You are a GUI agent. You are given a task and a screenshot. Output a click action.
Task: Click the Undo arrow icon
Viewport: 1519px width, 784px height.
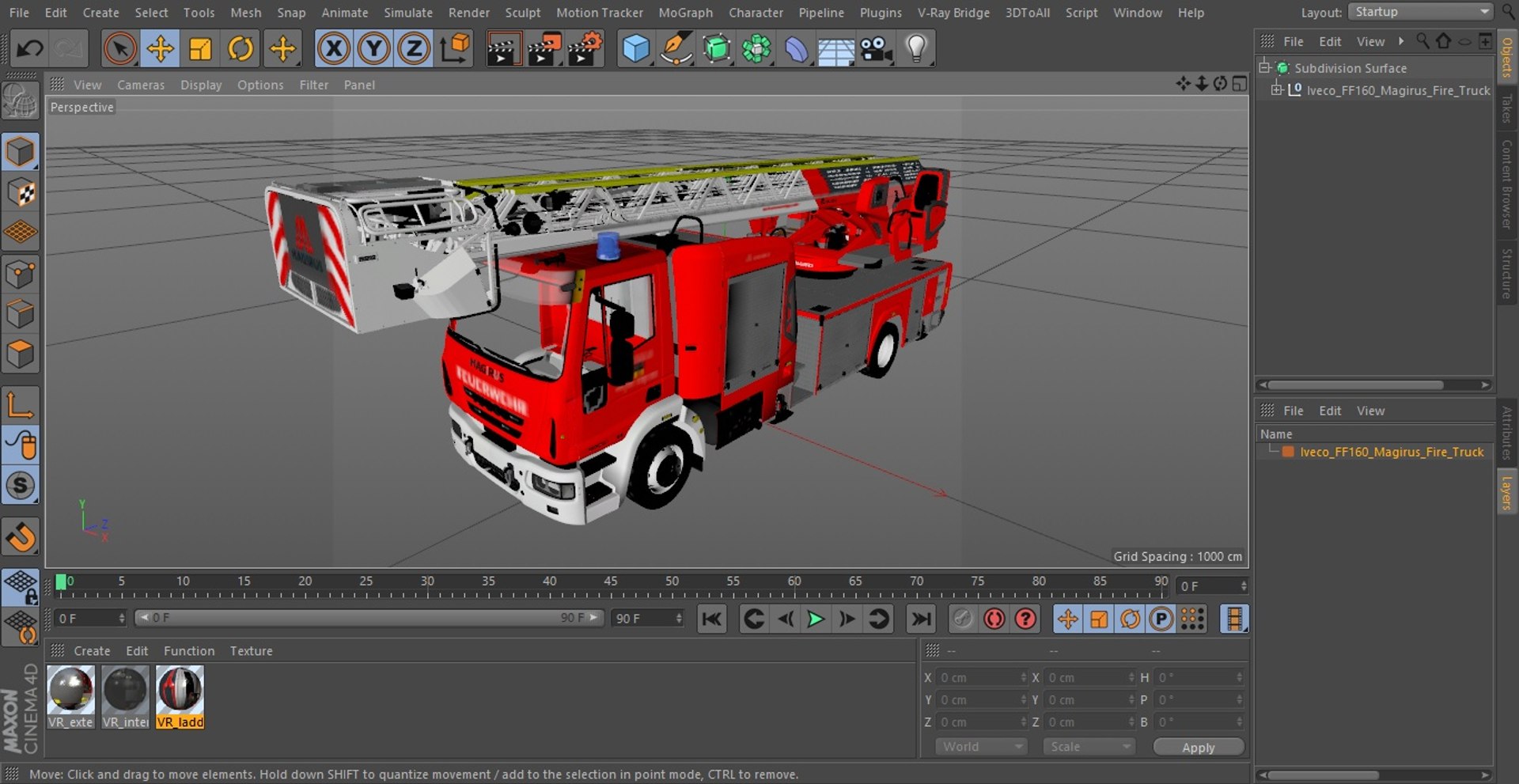30,49
